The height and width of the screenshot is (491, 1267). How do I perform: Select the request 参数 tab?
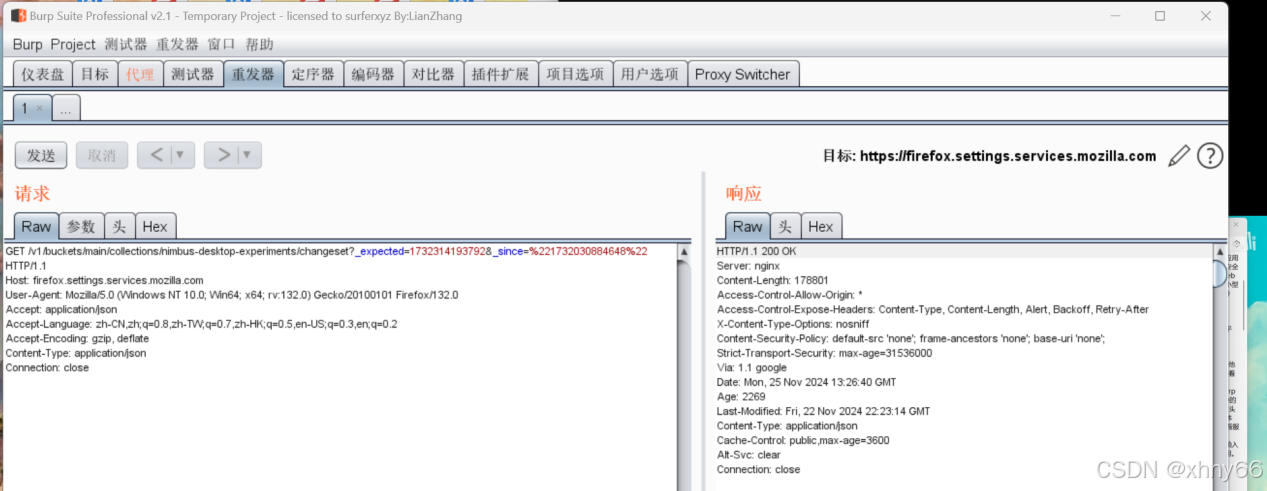[x=81, y=226]
